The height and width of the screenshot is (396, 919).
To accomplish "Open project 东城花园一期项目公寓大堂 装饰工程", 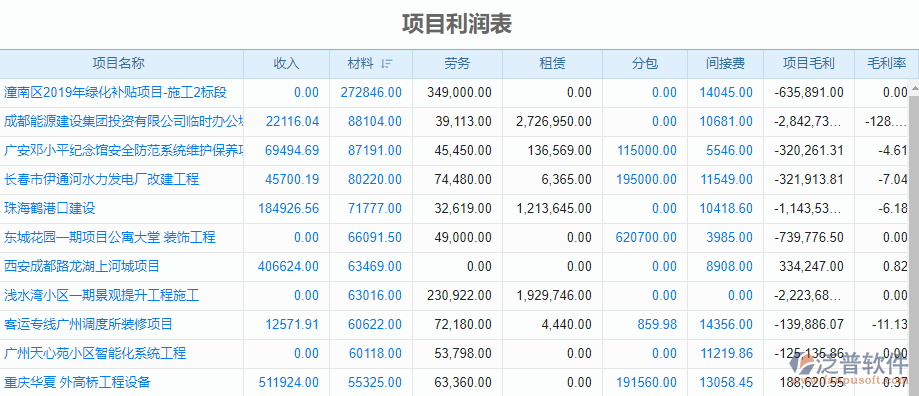I will point(110,237).
